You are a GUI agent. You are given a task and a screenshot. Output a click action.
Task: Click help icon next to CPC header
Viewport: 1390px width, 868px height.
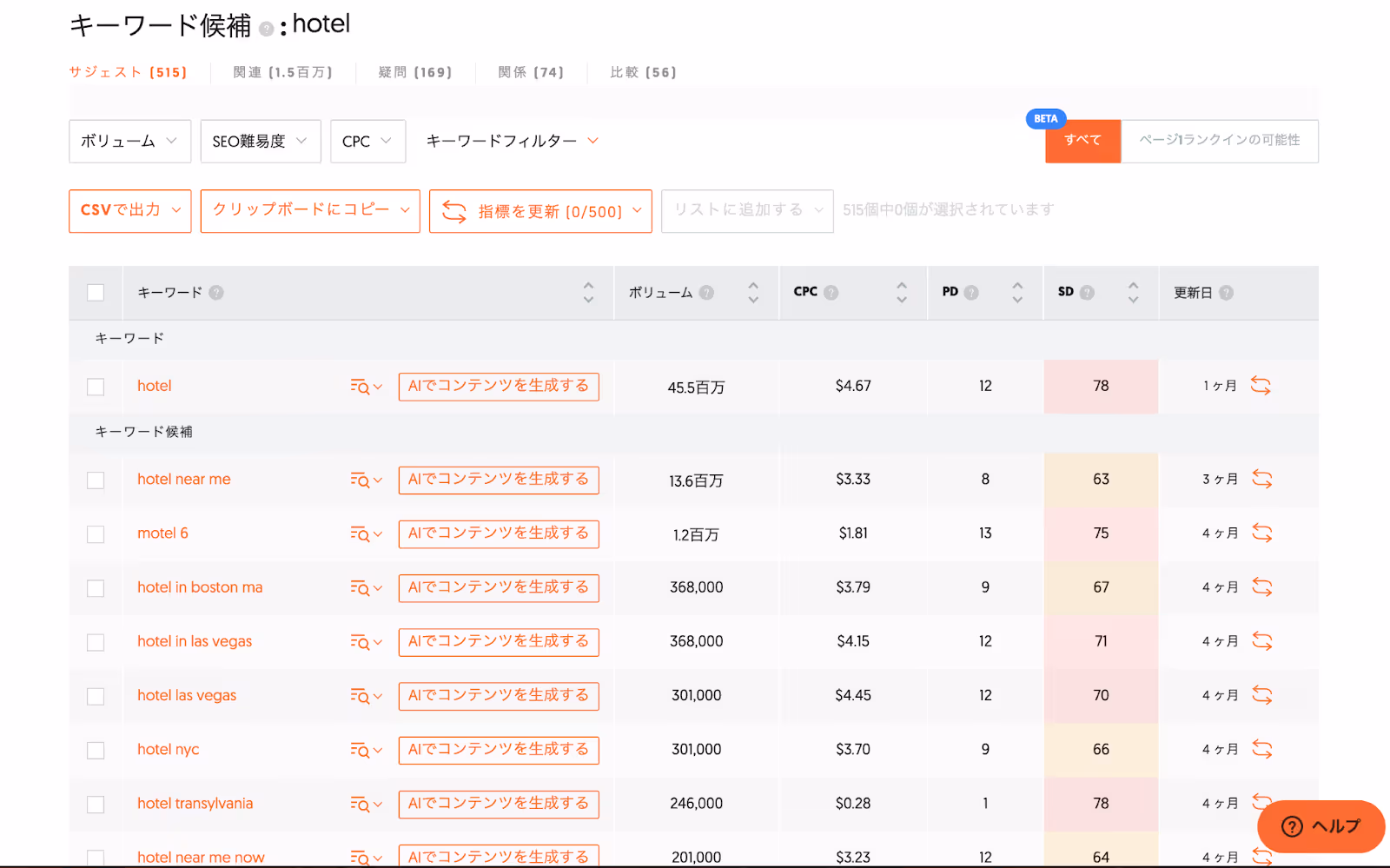pyautogui.click(x=831, y=293)
